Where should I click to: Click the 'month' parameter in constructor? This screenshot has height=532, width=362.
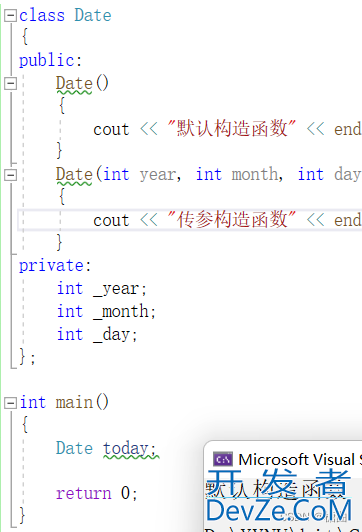[255, 175]
